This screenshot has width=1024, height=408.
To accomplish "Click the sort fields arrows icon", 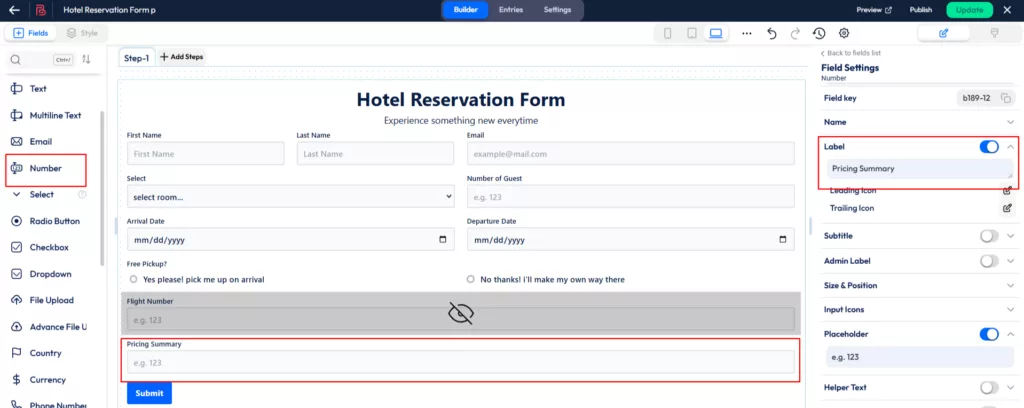I will (86, 60).
